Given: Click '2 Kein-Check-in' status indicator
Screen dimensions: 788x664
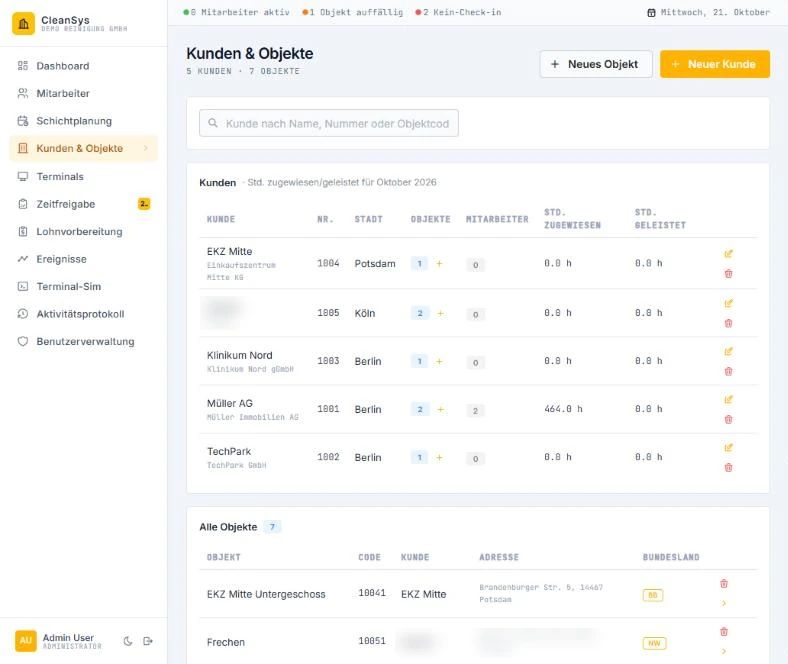Looking at the screenshot, I should coord(458,12).
